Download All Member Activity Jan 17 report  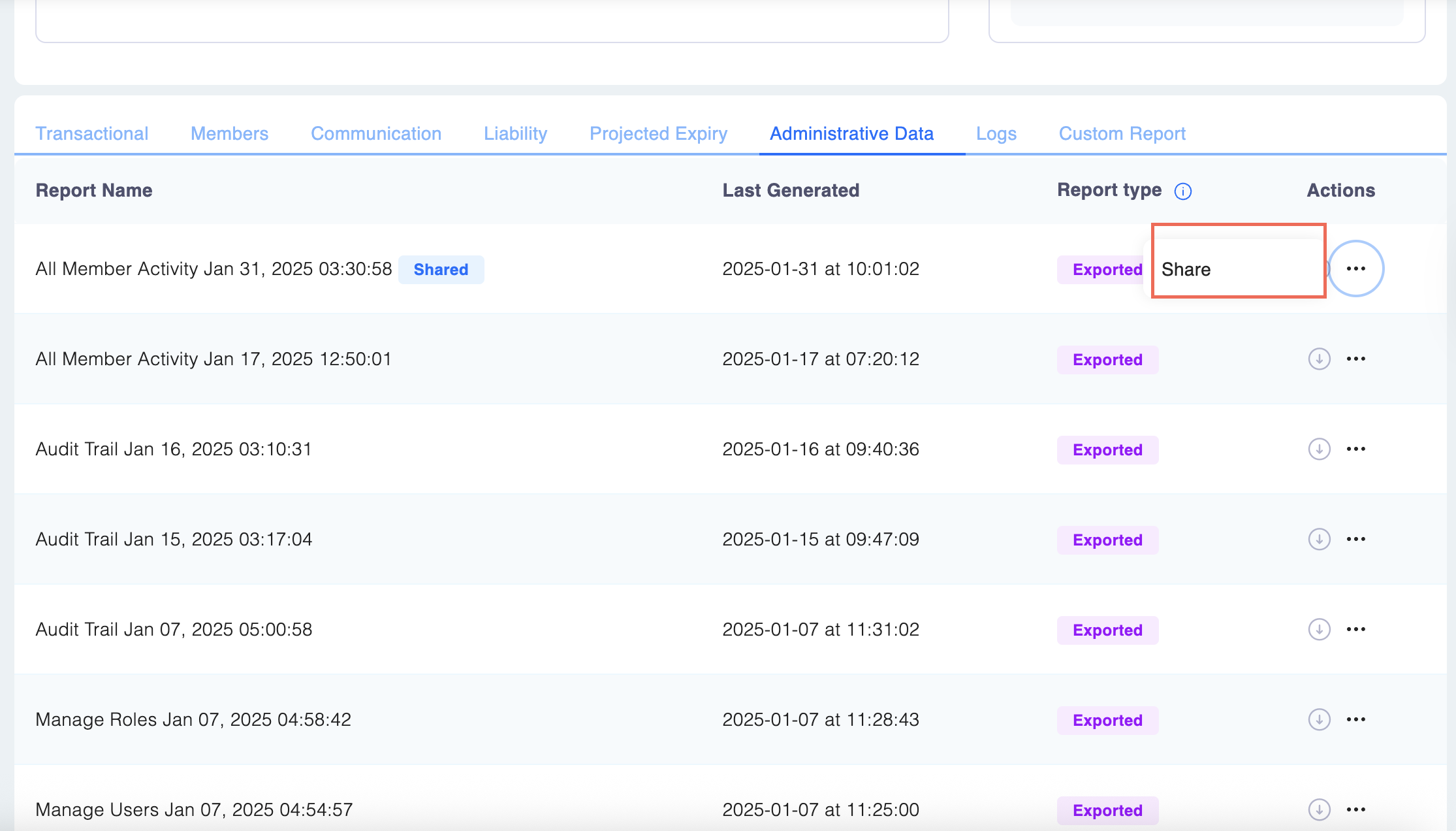tap(1319, 359)
